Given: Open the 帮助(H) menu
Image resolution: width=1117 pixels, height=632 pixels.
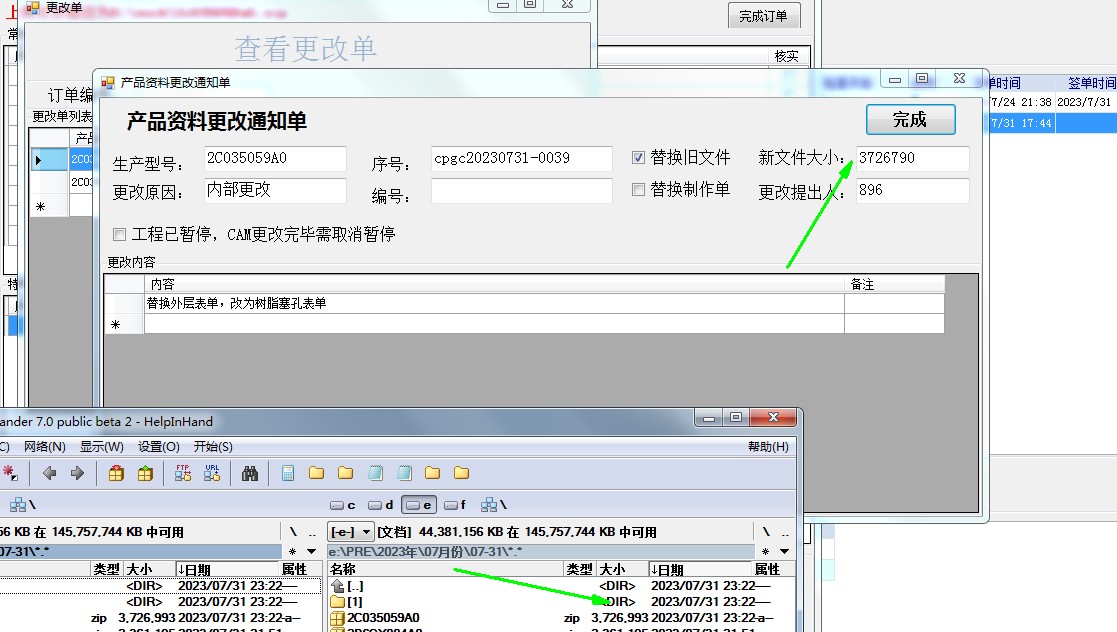Looking at the screenshot, I should [x=768, y=447].
